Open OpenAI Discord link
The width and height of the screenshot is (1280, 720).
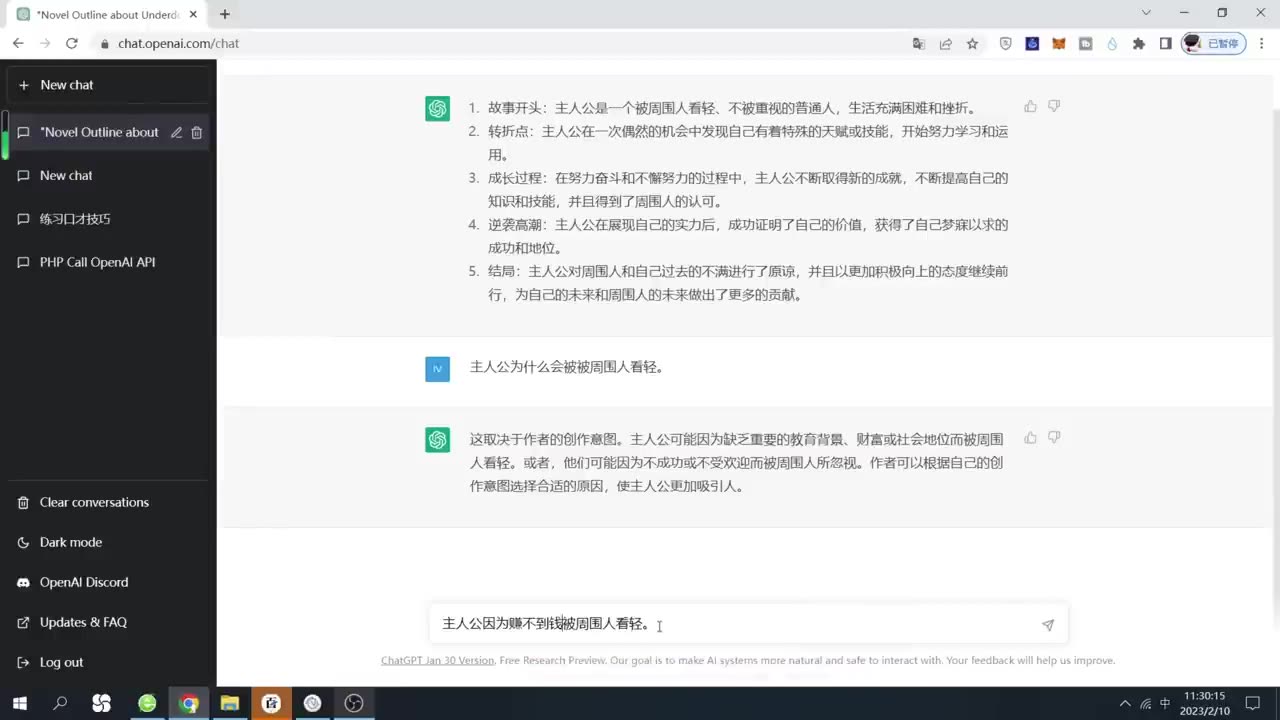(108, 582)
